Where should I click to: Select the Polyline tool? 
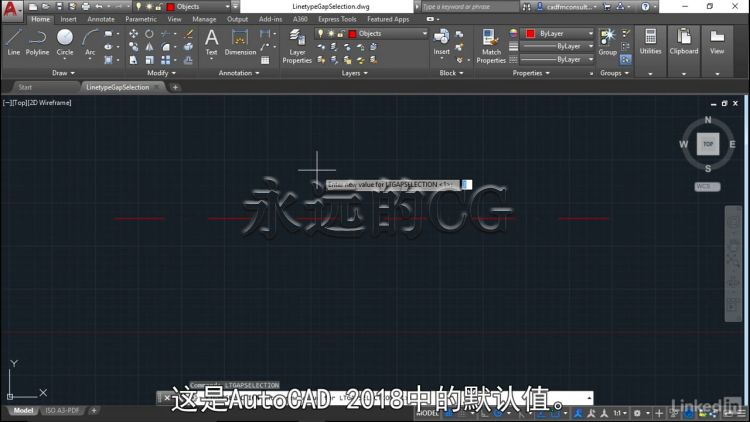tap(37, 42)
